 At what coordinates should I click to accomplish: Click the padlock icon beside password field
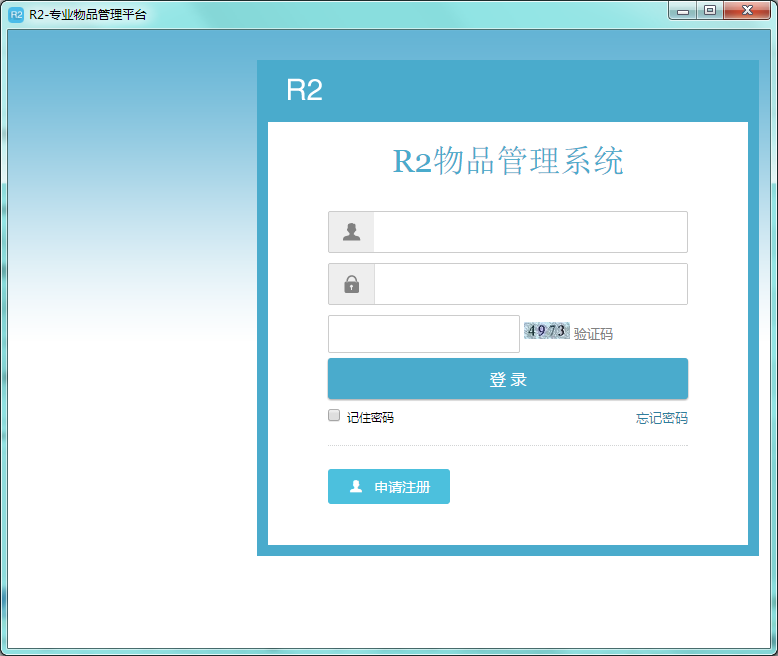[x=351, y=284]
